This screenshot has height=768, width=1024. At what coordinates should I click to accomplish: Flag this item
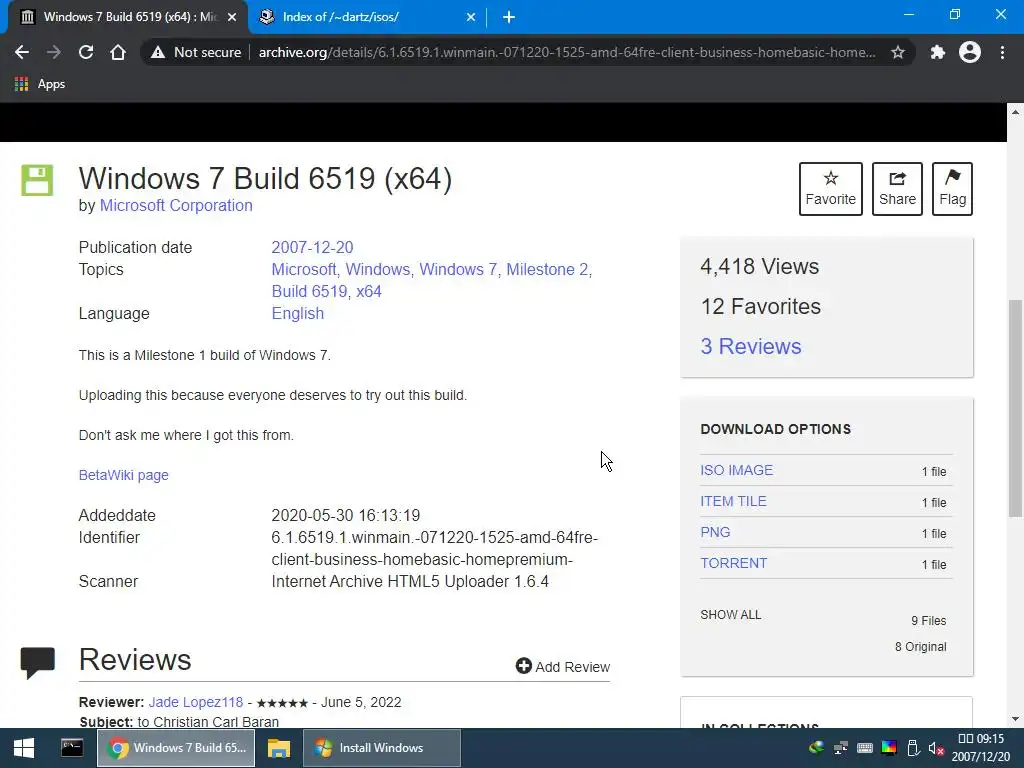pos(952,189)
